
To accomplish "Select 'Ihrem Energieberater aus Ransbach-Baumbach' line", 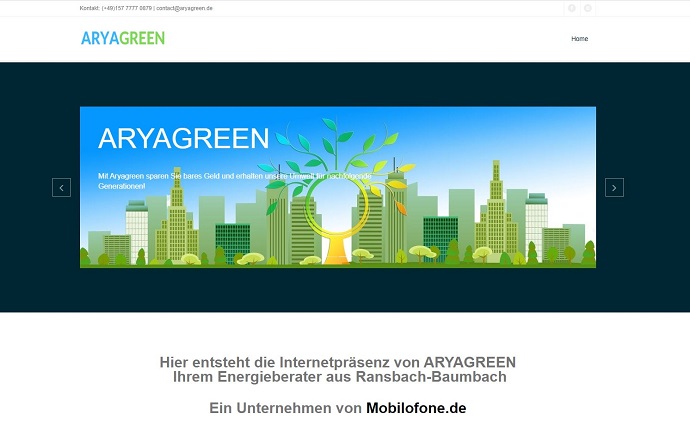I will 340,377.
